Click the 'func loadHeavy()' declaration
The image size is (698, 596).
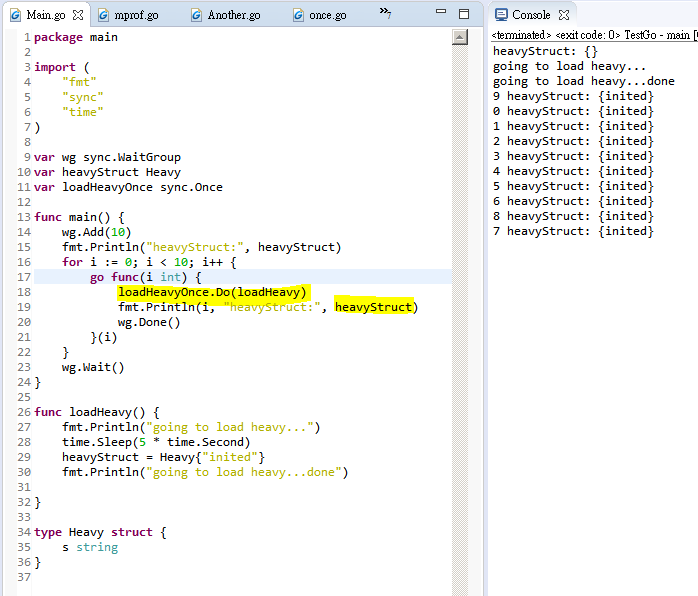97,412
